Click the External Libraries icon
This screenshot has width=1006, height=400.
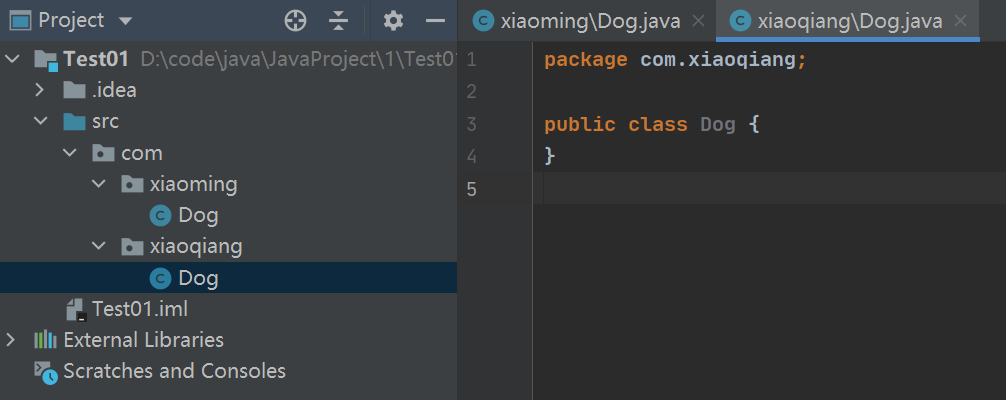click(x=46, y=340)
